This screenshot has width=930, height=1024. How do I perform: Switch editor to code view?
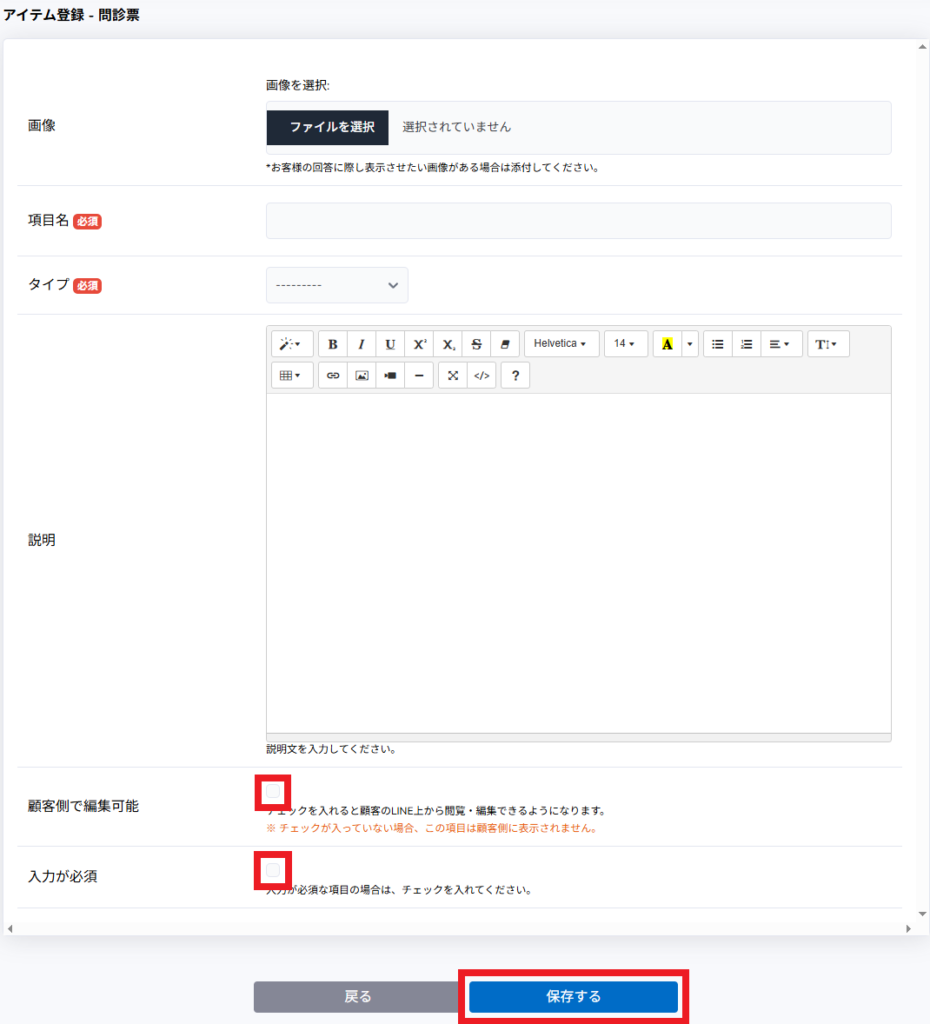coord(482,375)
